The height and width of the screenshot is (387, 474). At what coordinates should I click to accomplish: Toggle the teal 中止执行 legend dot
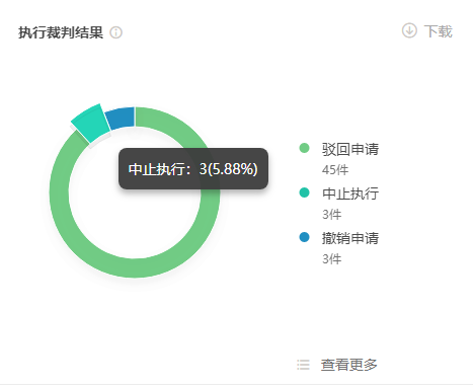click(304, 192)
